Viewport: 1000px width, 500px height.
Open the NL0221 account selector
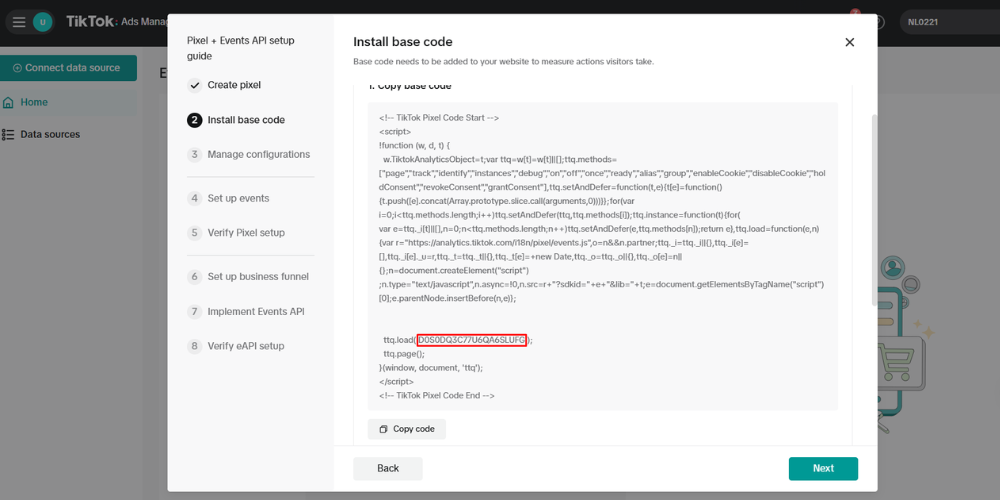click(x=950, y=22)
